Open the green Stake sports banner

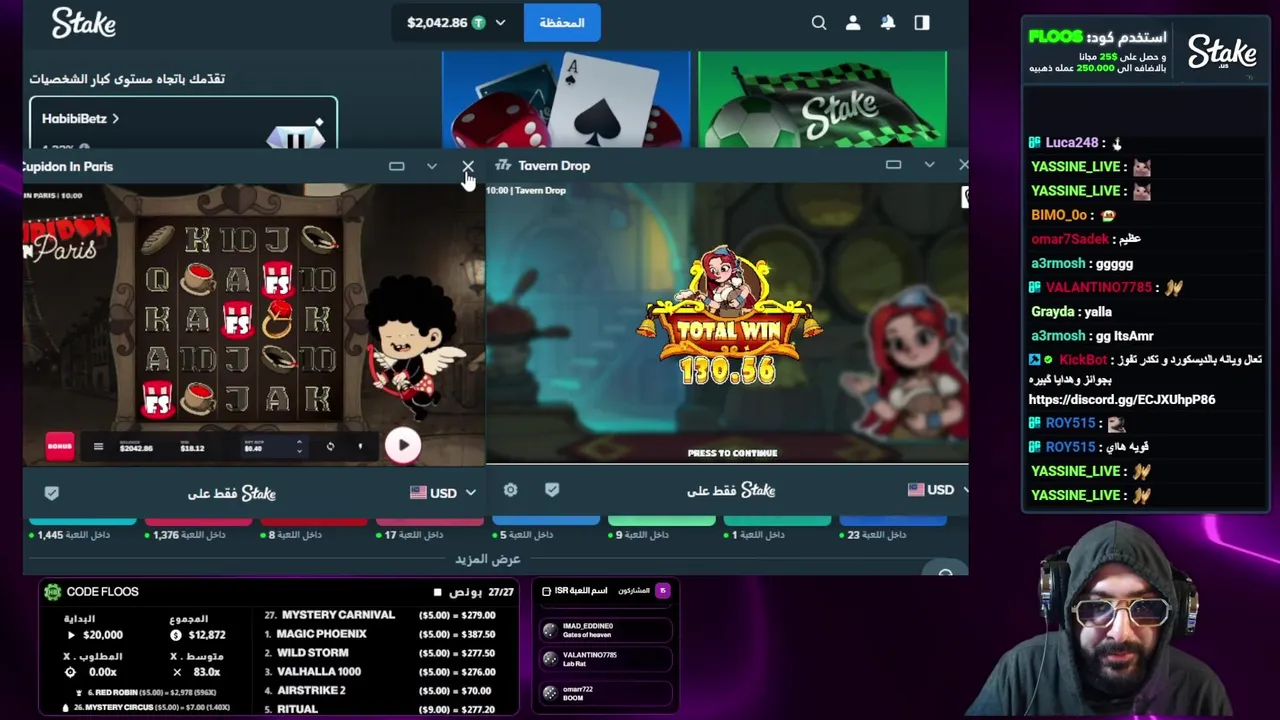(x=822, y=100)
